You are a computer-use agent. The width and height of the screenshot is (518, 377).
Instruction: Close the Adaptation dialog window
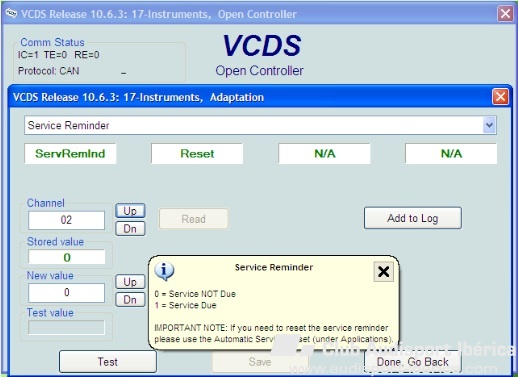pos(500,97)
